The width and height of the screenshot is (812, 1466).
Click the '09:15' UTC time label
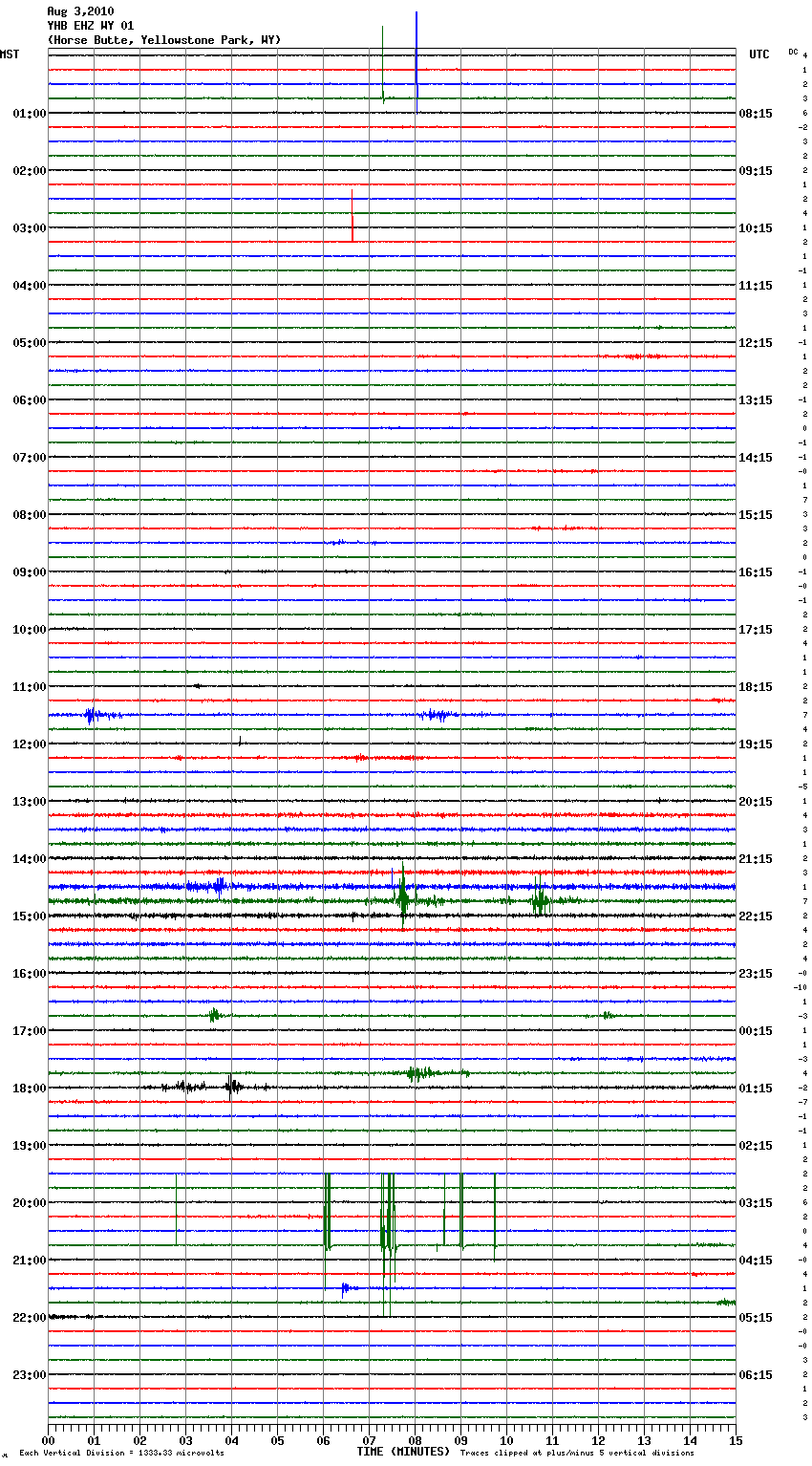(756, 171)
